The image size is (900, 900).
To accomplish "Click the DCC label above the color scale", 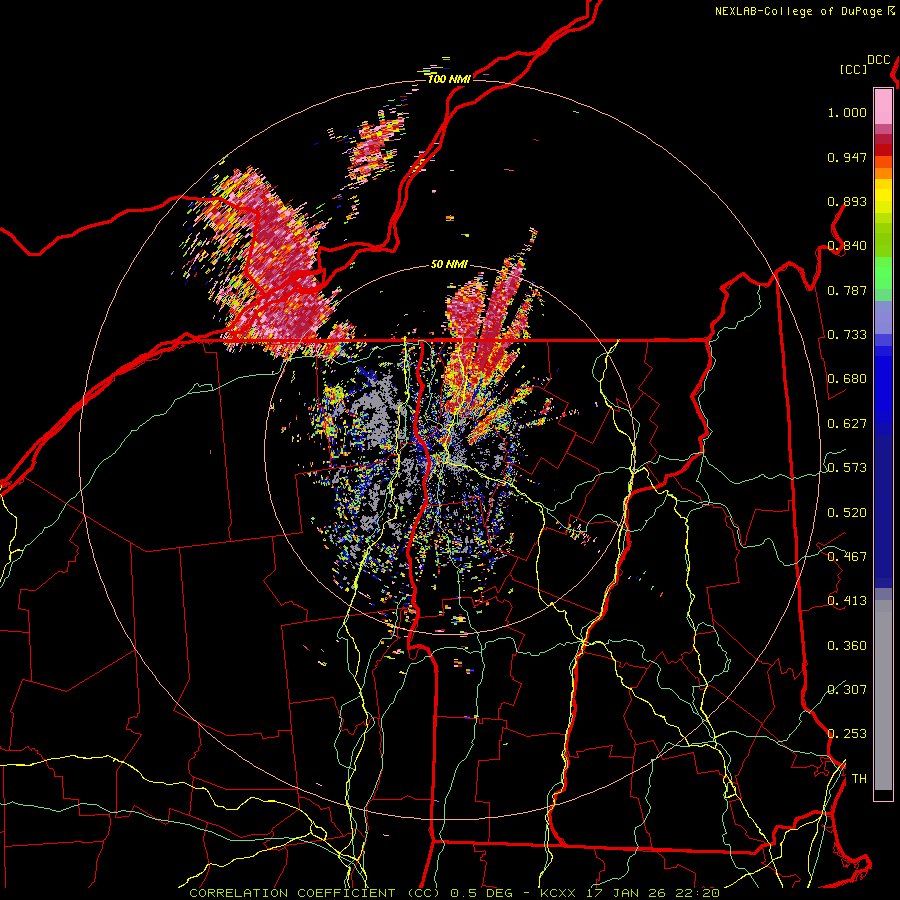I will (879, 60).
